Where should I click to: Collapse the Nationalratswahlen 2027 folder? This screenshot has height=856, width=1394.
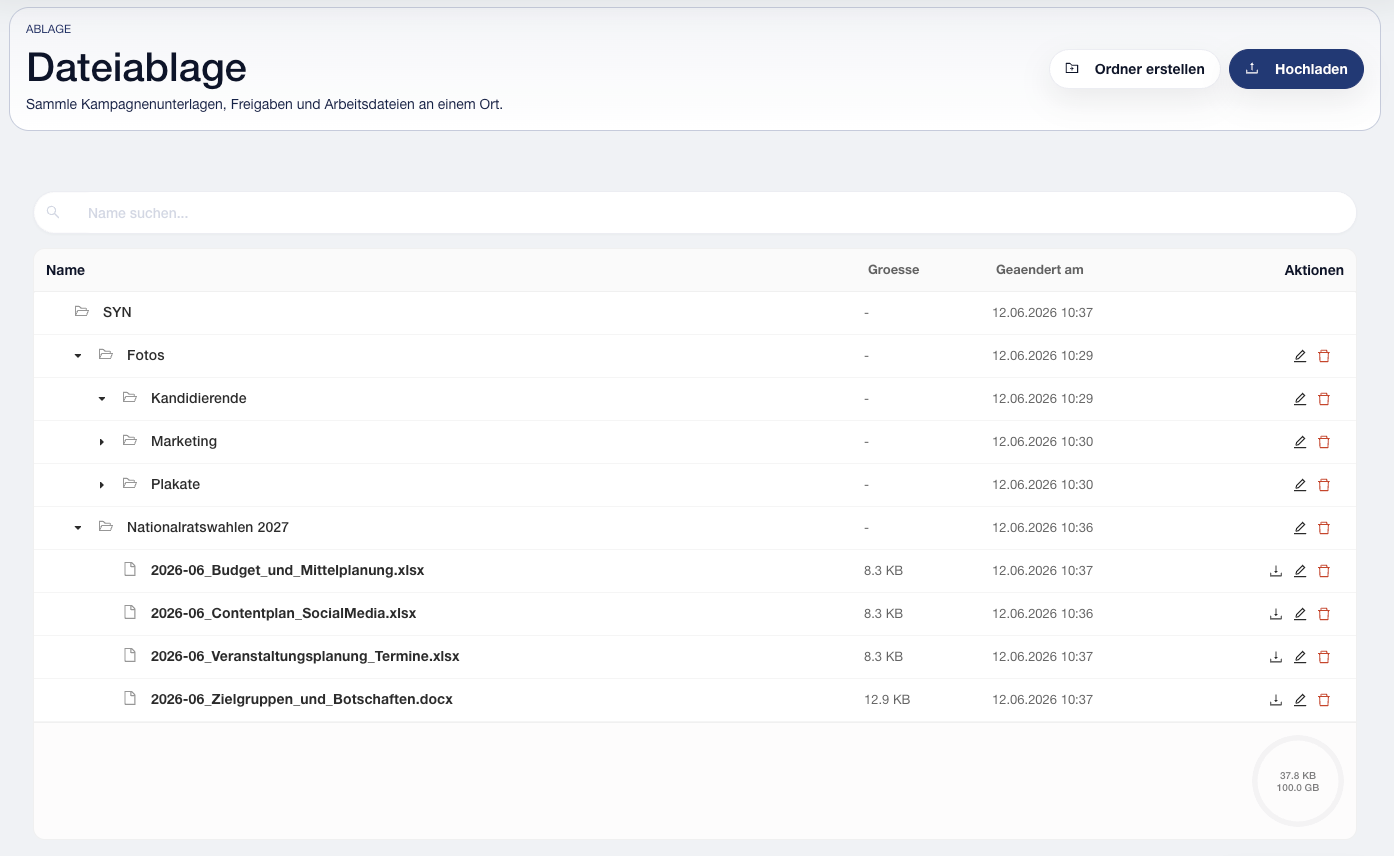(78, 528)
